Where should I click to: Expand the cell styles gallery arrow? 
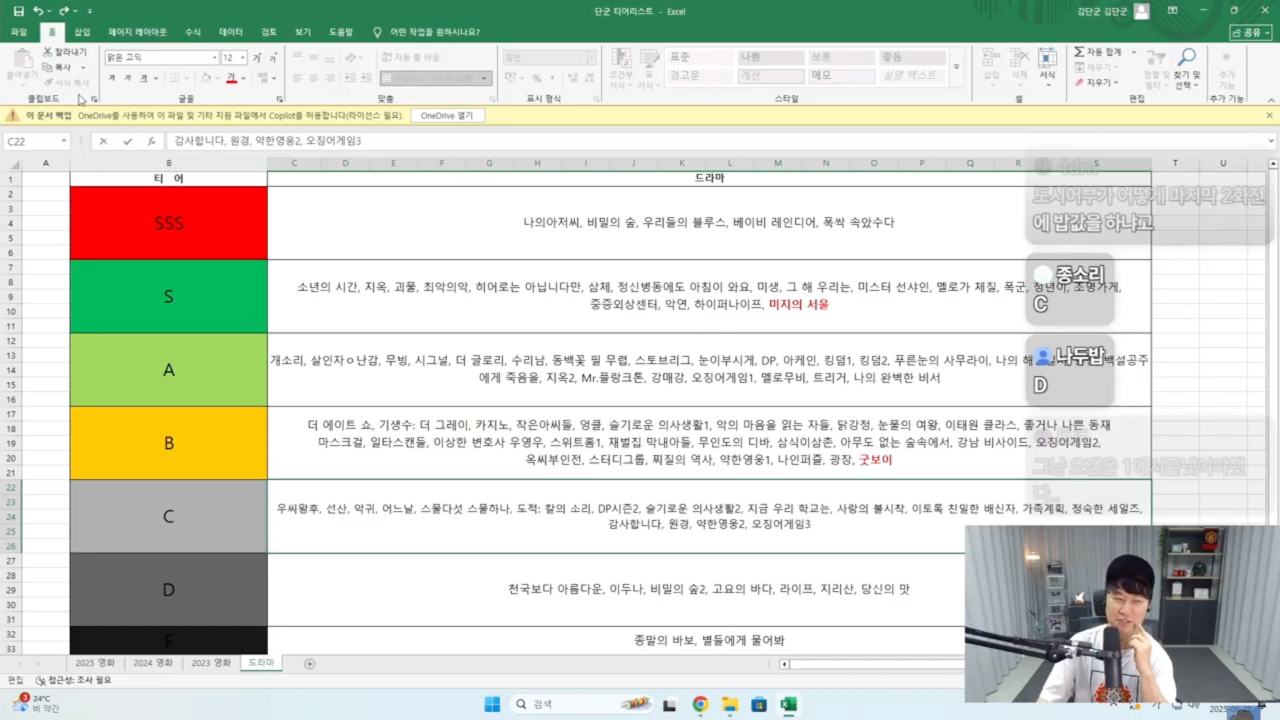(x=957, y=67)
